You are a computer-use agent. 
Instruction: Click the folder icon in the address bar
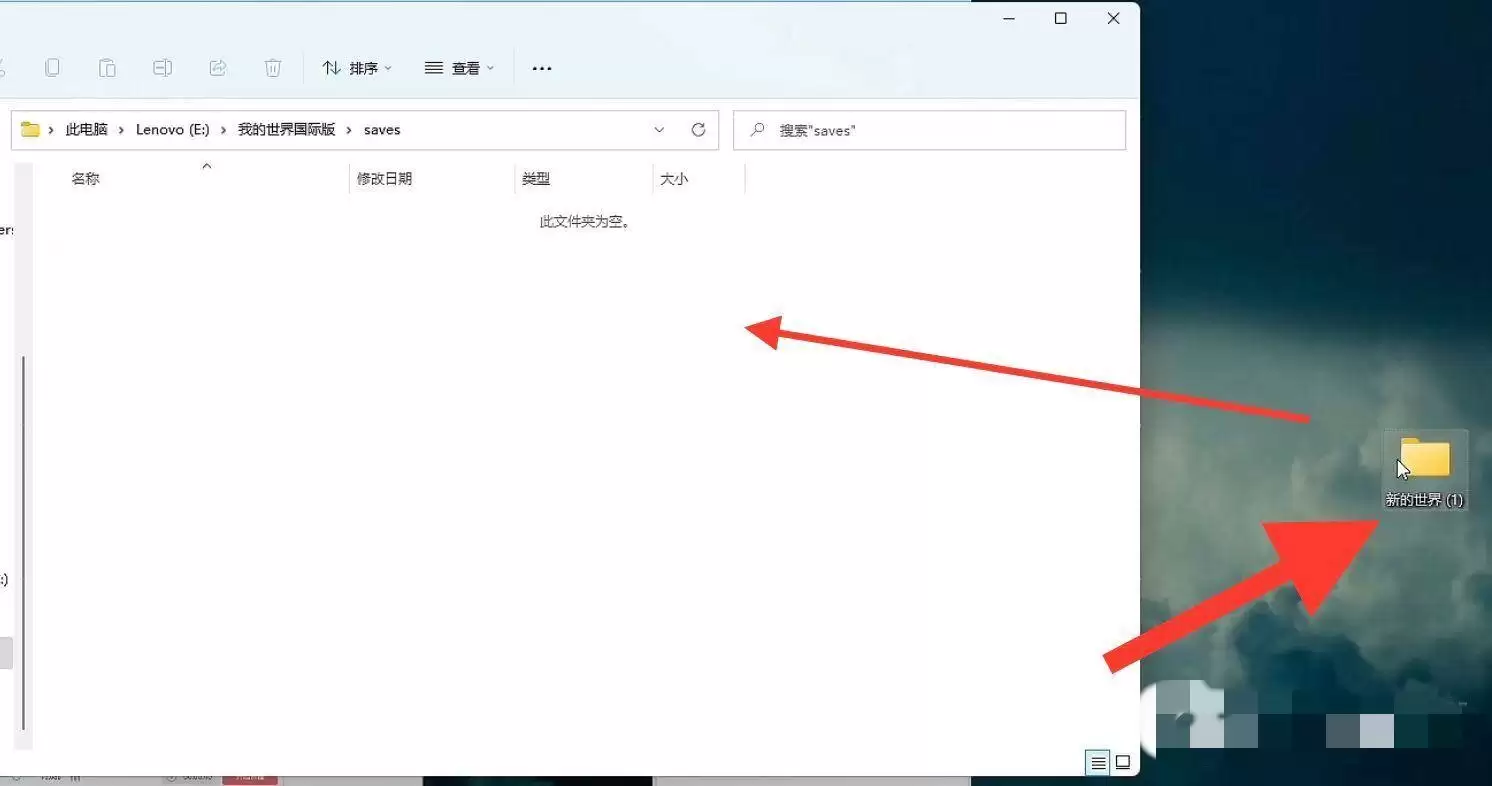point(30,129)
